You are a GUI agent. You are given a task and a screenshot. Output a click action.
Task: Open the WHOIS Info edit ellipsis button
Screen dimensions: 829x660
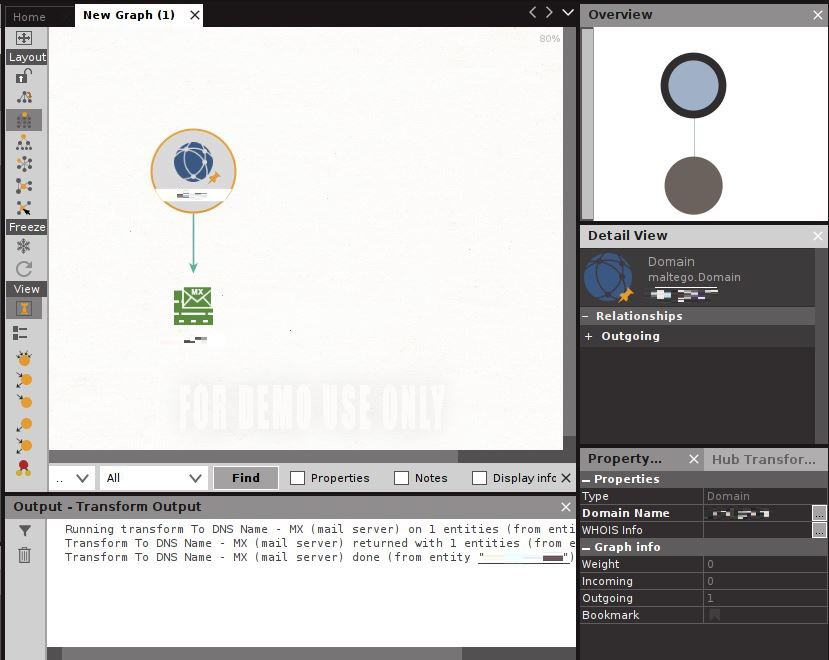pos(818,530)
